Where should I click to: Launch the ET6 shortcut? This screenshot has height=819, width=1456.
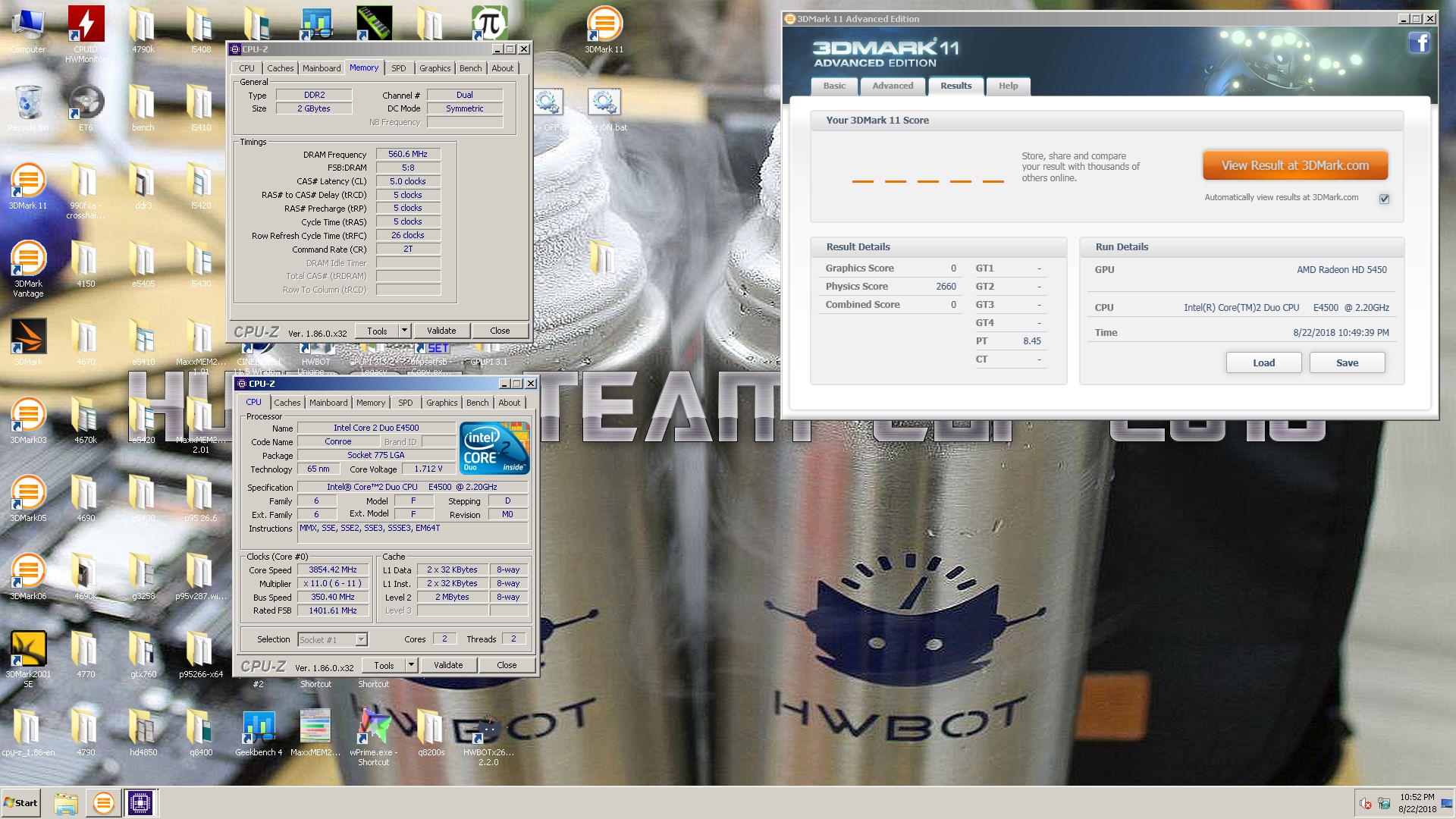pyautogui.click(x=86, y=108)
